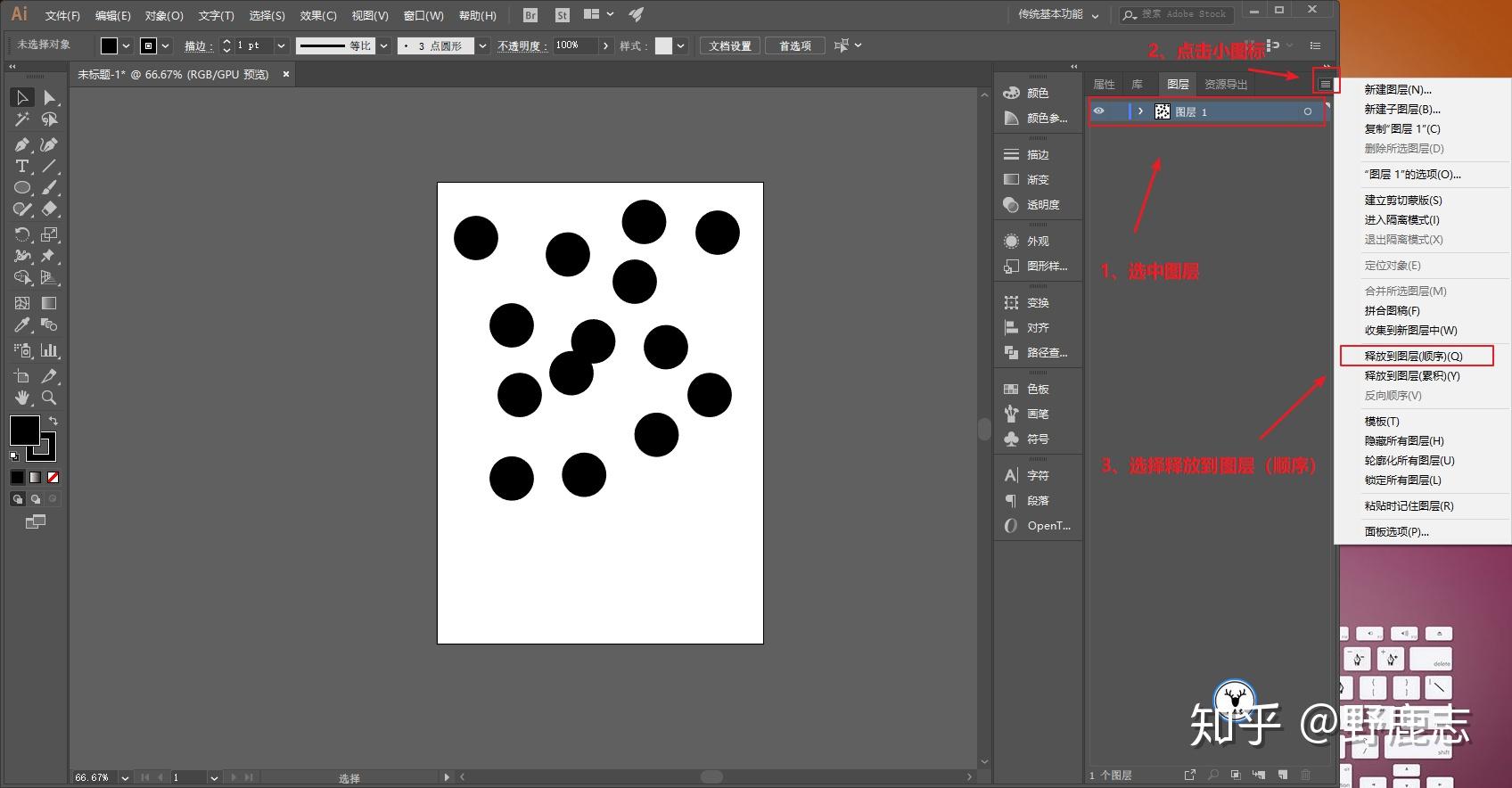Open the Layers panel menu icon

[x=1325, y=84]
